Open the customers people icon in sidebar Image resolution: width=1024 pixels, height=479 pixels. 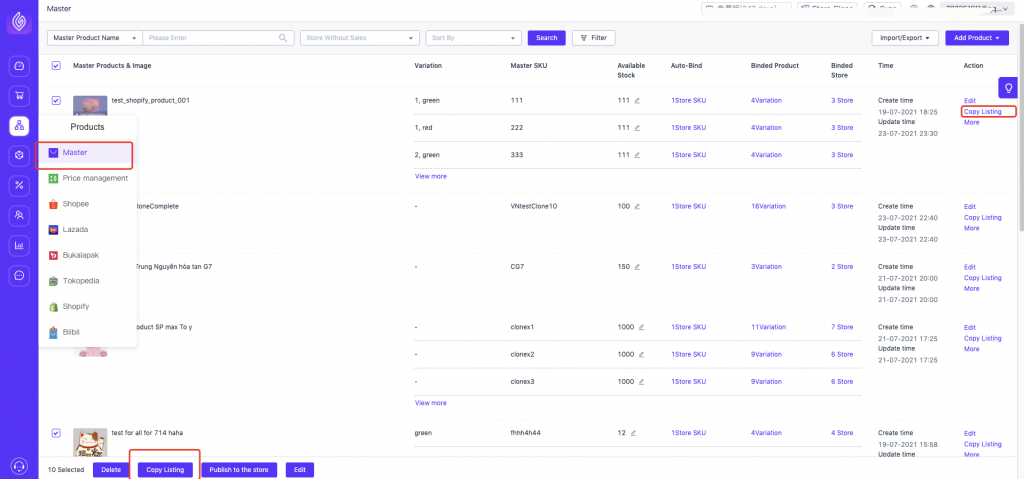click(19, 215)
